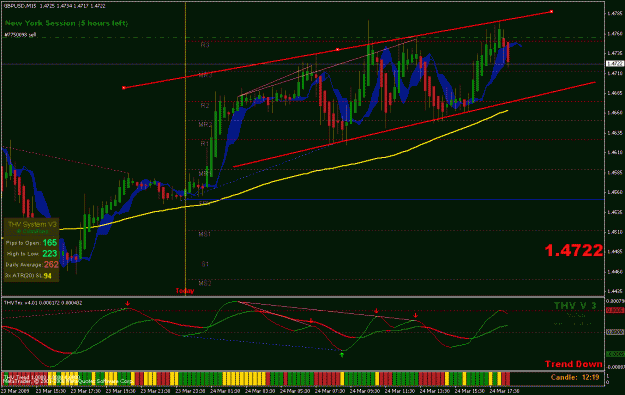
Task: Click the Candle 12:19 countdown timer
Action: click(x=575, y=377)
